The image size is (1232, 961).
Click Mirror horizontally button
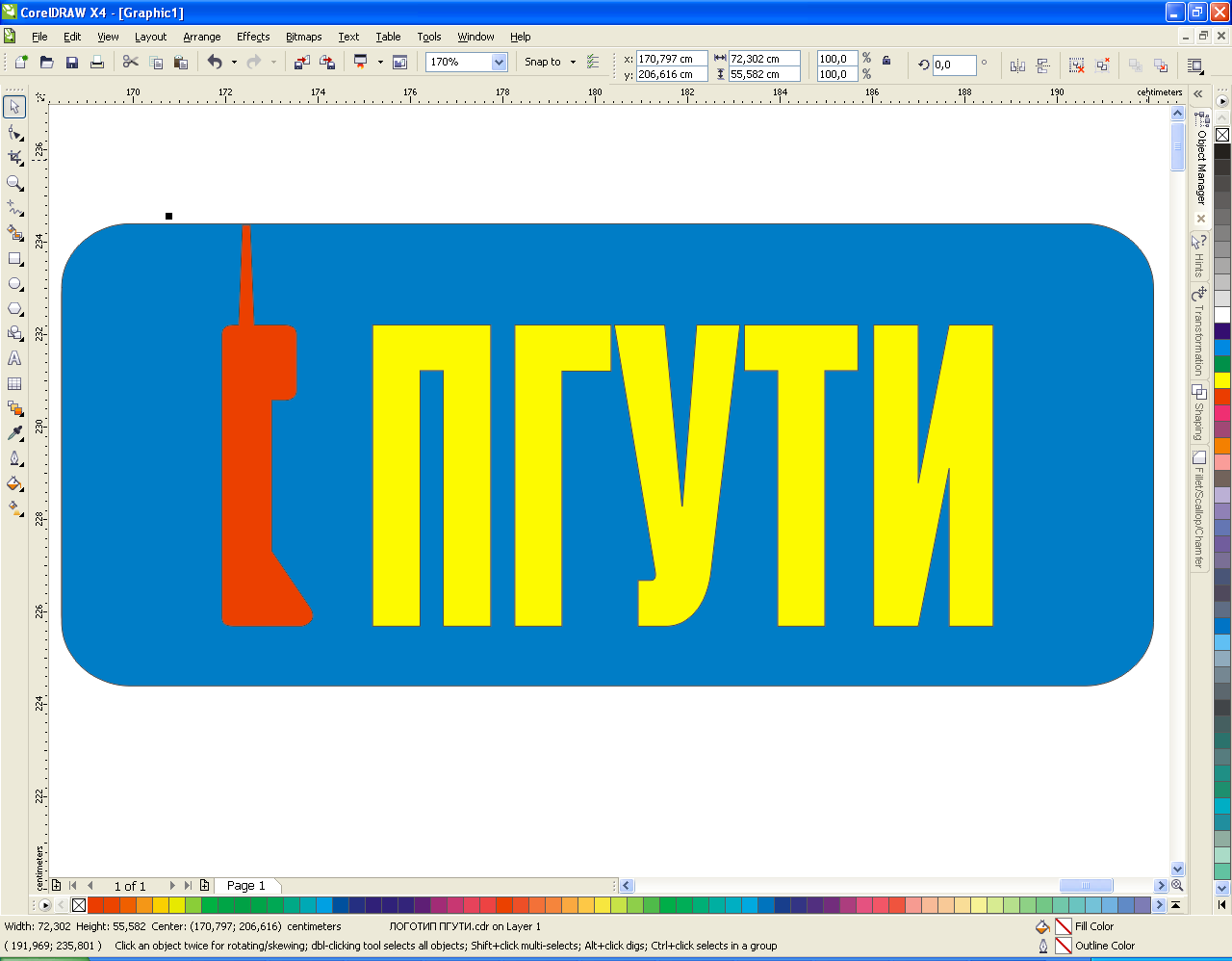pos(1017,65)
